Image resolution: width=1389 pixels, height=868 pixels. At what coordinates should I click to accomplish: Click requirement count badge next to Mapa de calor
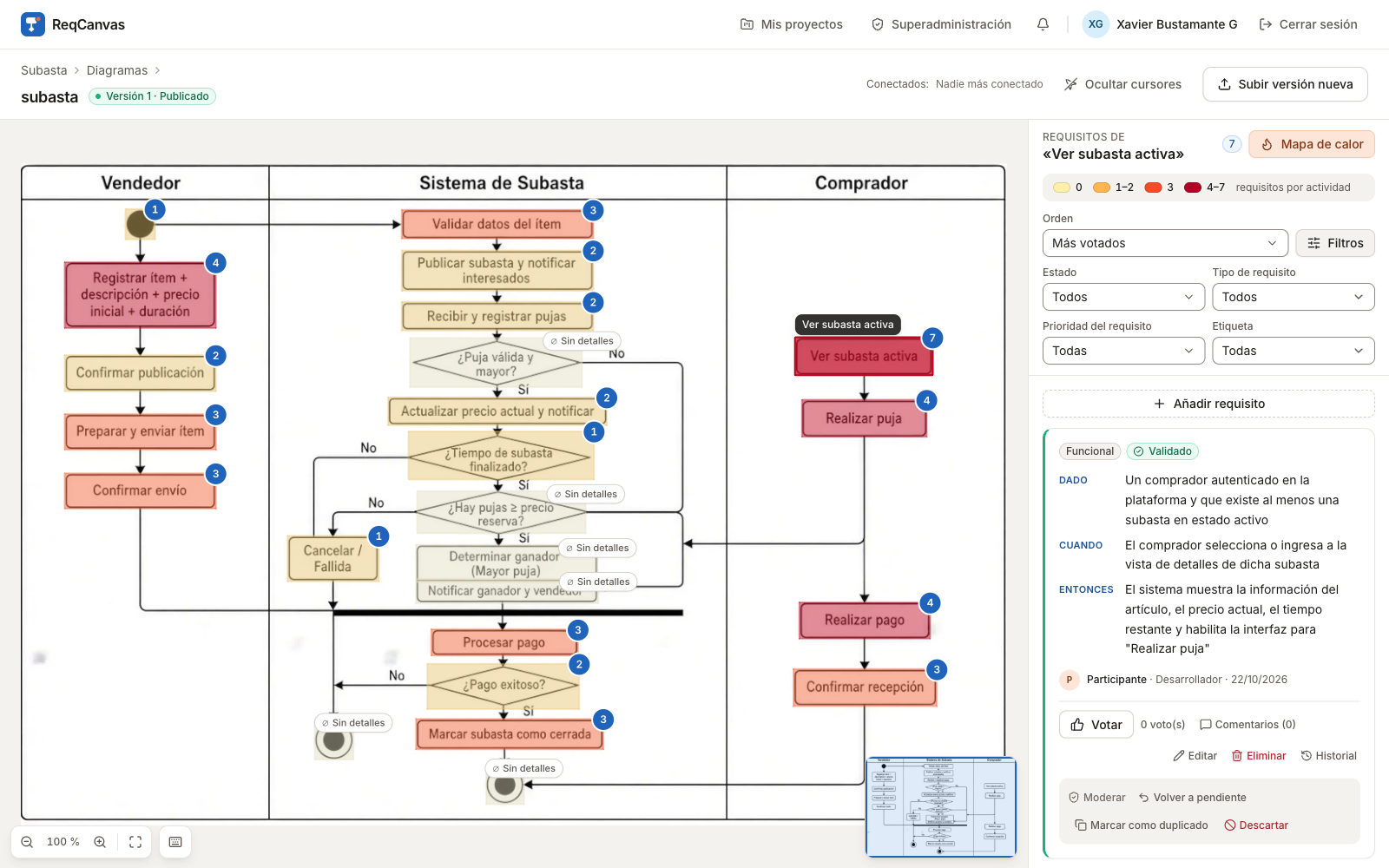1232,144
